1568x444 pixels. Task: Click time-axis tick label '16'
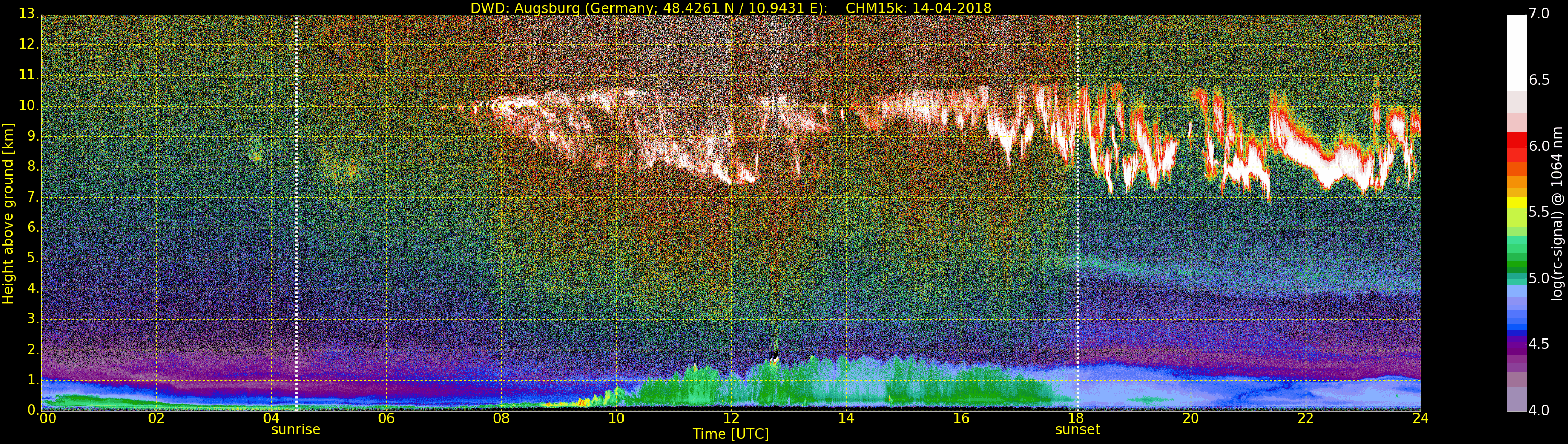tap(961, 418)
